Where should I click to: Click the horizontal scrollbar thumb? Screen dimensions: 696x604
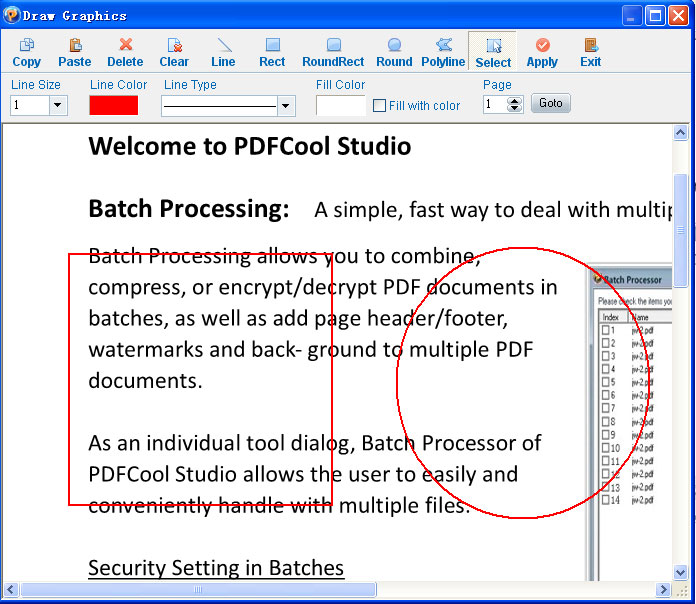coord(198,589)
